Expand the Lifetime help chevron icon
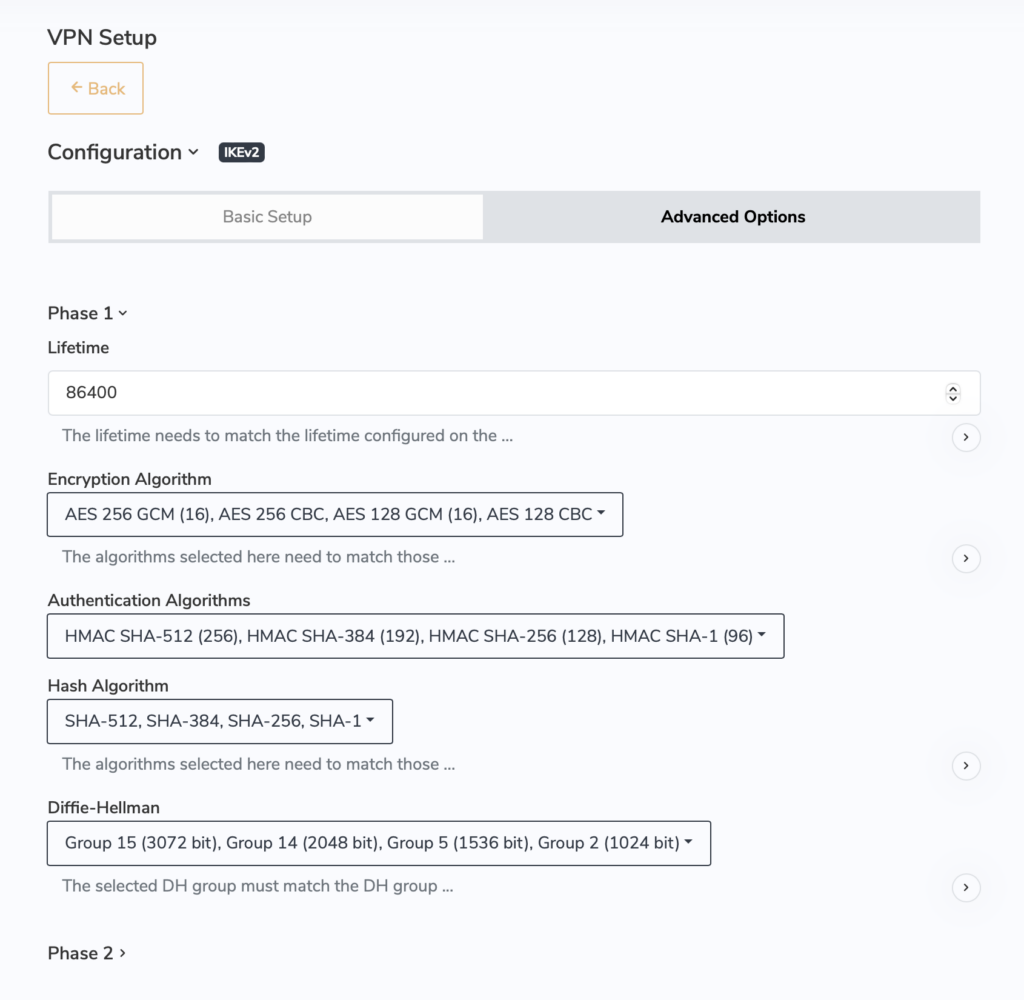1024x1000 pixels. click(965, 437)
